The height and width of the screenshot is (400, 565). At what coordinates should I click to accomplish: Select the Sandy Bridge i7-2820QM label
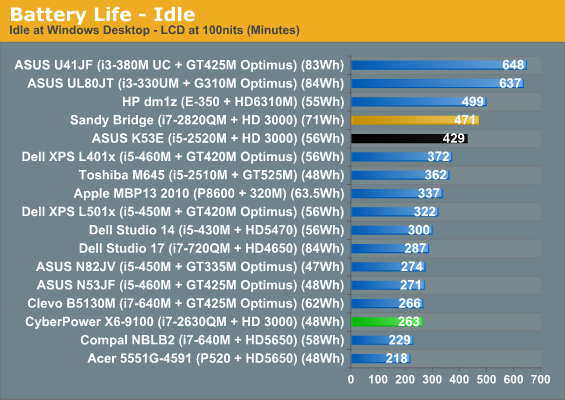point(207,120)
